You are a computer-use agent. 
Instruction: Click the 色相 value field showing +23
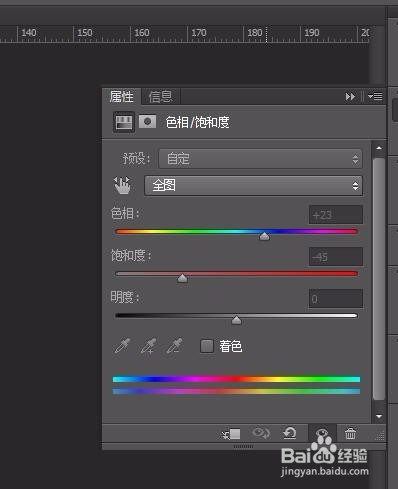pyautogui.click(x=336, y=215)
